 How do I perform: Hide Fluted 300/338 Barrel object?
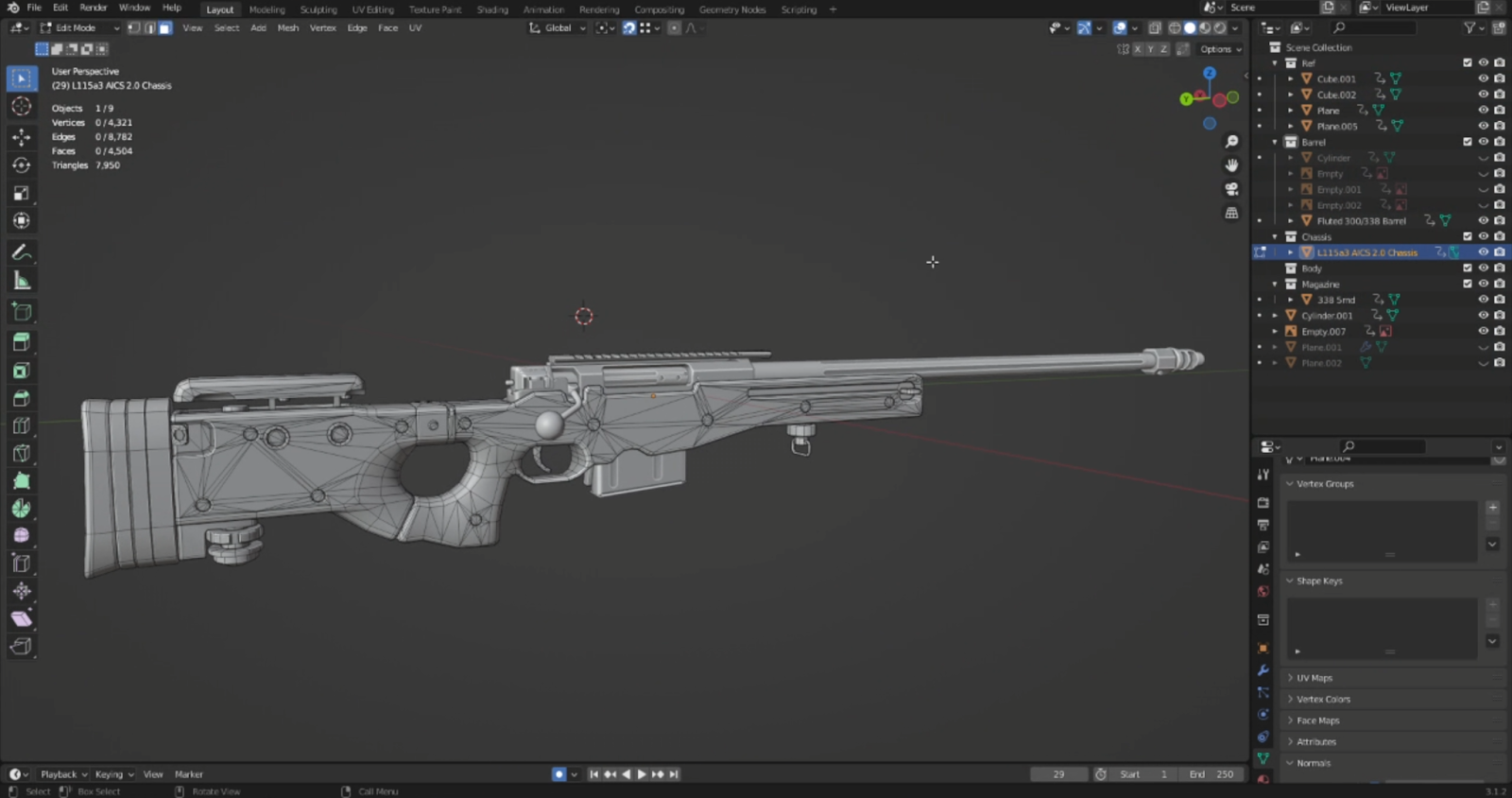pyautogui.click(x=1483, y=220)
